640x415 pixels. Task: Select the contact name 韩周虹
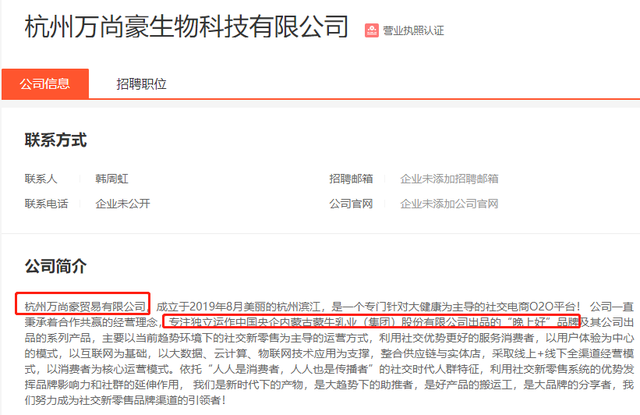pyautogui.click(x=112, y=179)
